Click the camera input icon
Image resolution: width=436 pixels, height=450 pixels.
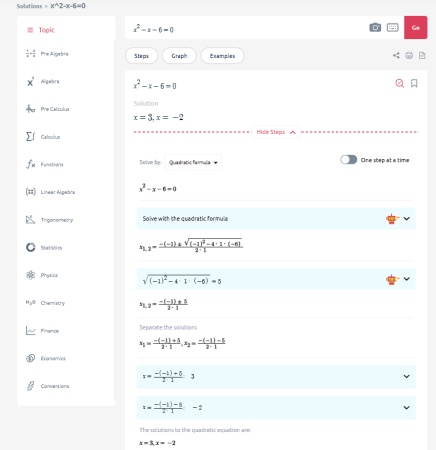coord(375,27)
